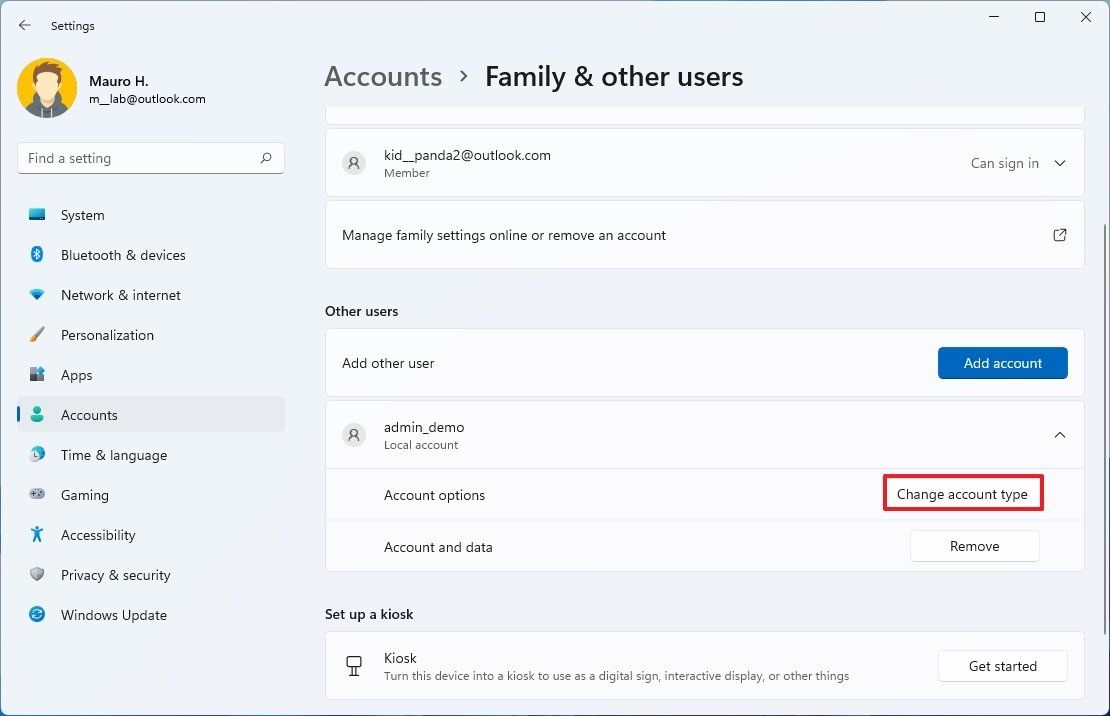
Task: Open Apps settings from the sidebar
Action: click(x=75, y=375)
